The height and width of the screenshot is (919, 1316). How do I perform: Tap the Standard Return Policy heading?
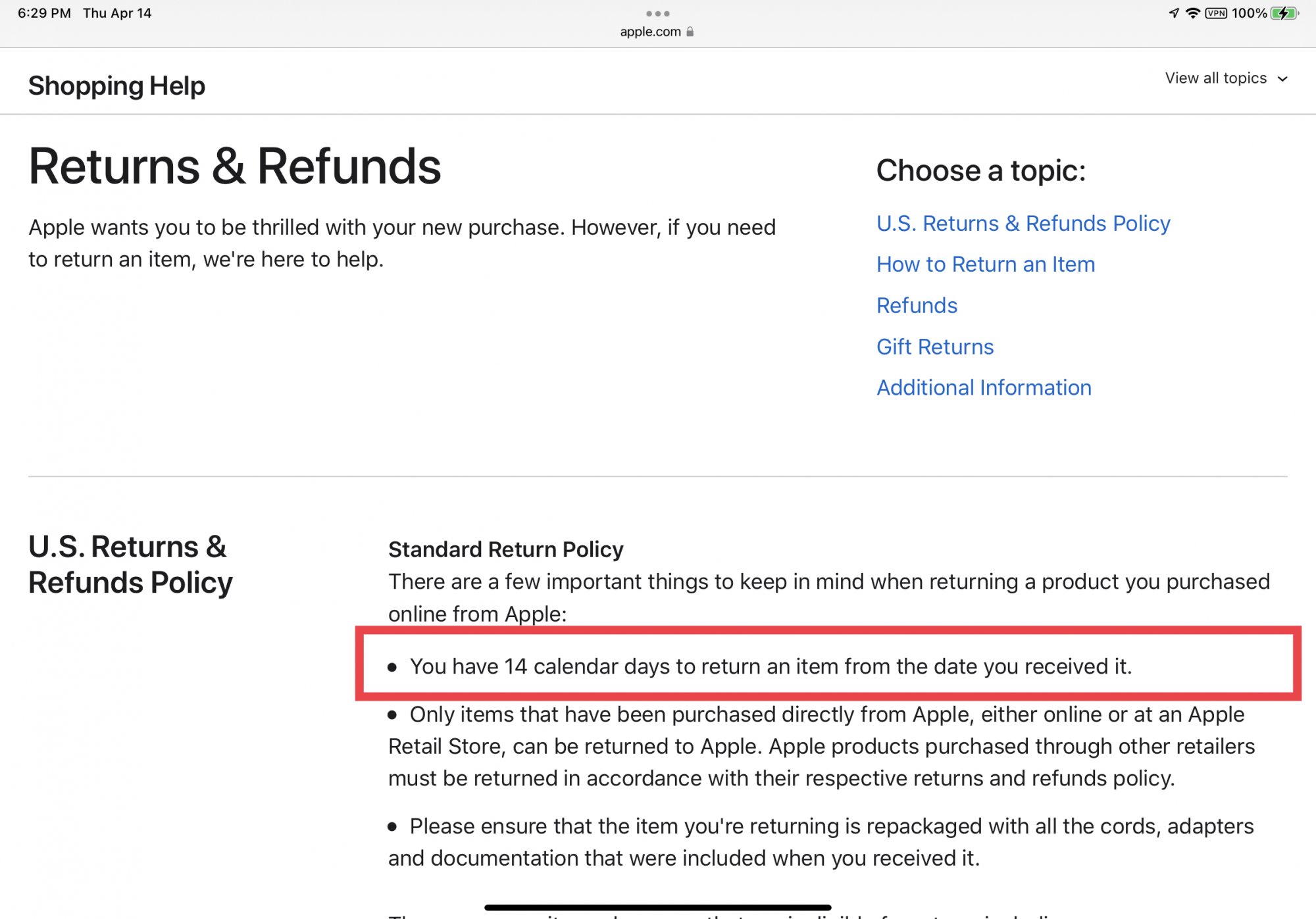(x=505, y=549)
